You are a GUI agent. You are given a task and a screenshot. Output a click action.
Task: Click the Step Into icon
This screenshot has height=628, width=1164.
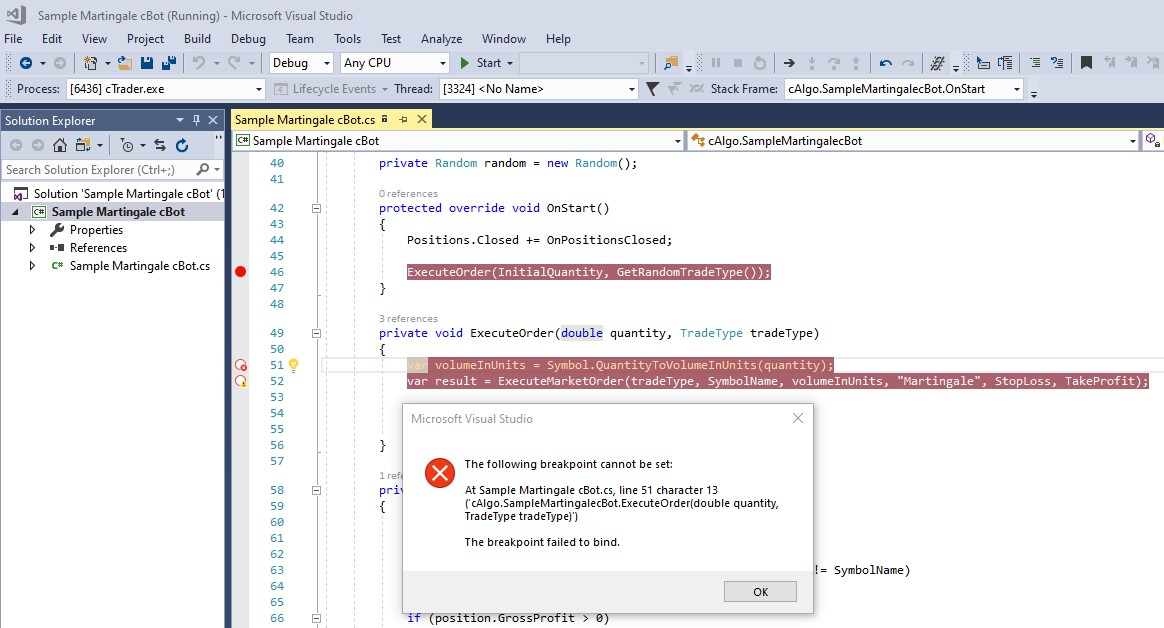811,63
